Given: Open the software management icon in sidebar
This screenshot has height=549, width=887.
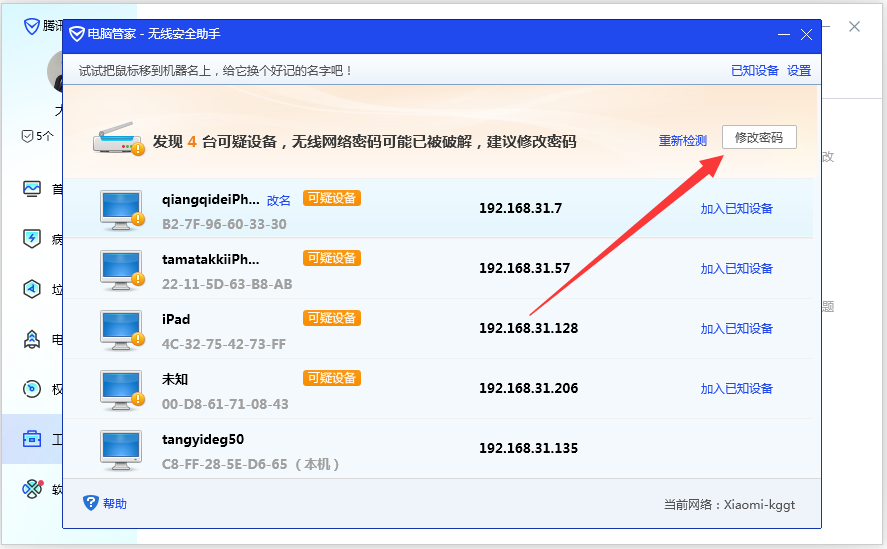Looking at the screenshot, I should (x=32, y=488).
